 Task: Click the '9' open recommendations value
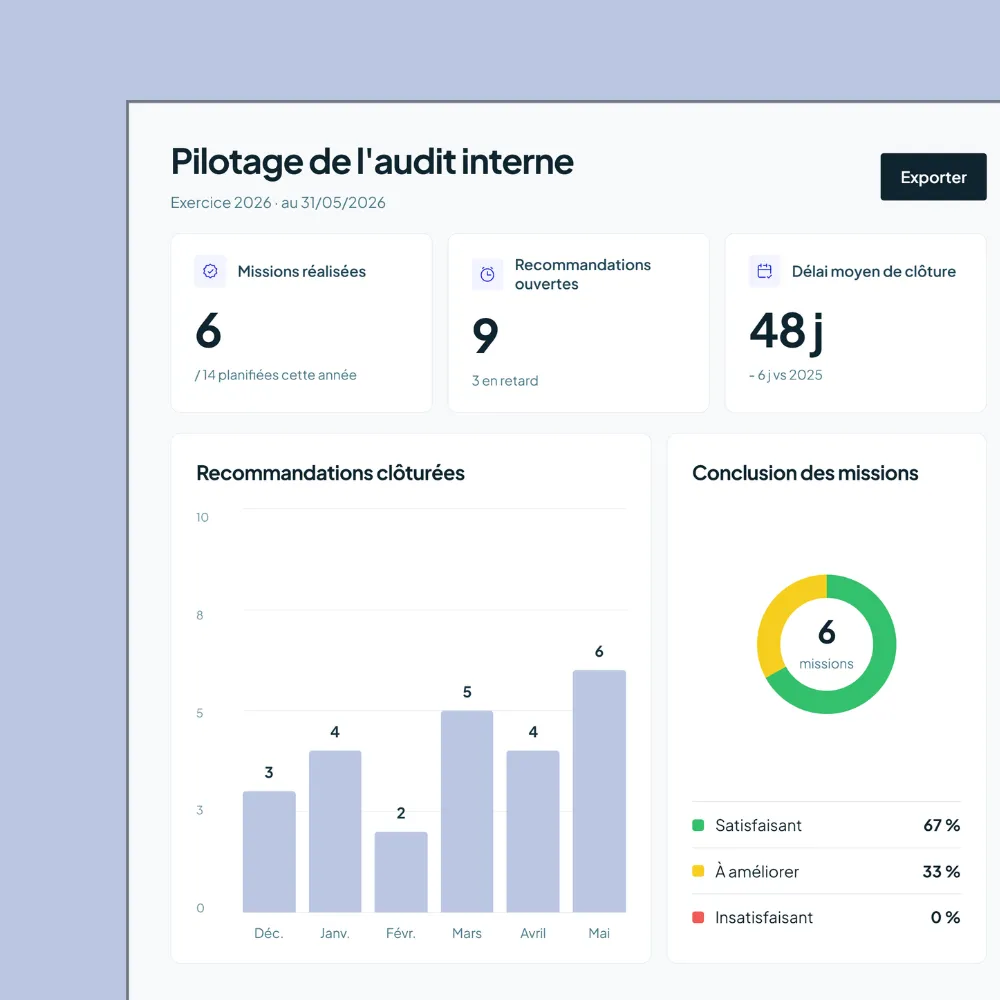(x=485, y=335)
